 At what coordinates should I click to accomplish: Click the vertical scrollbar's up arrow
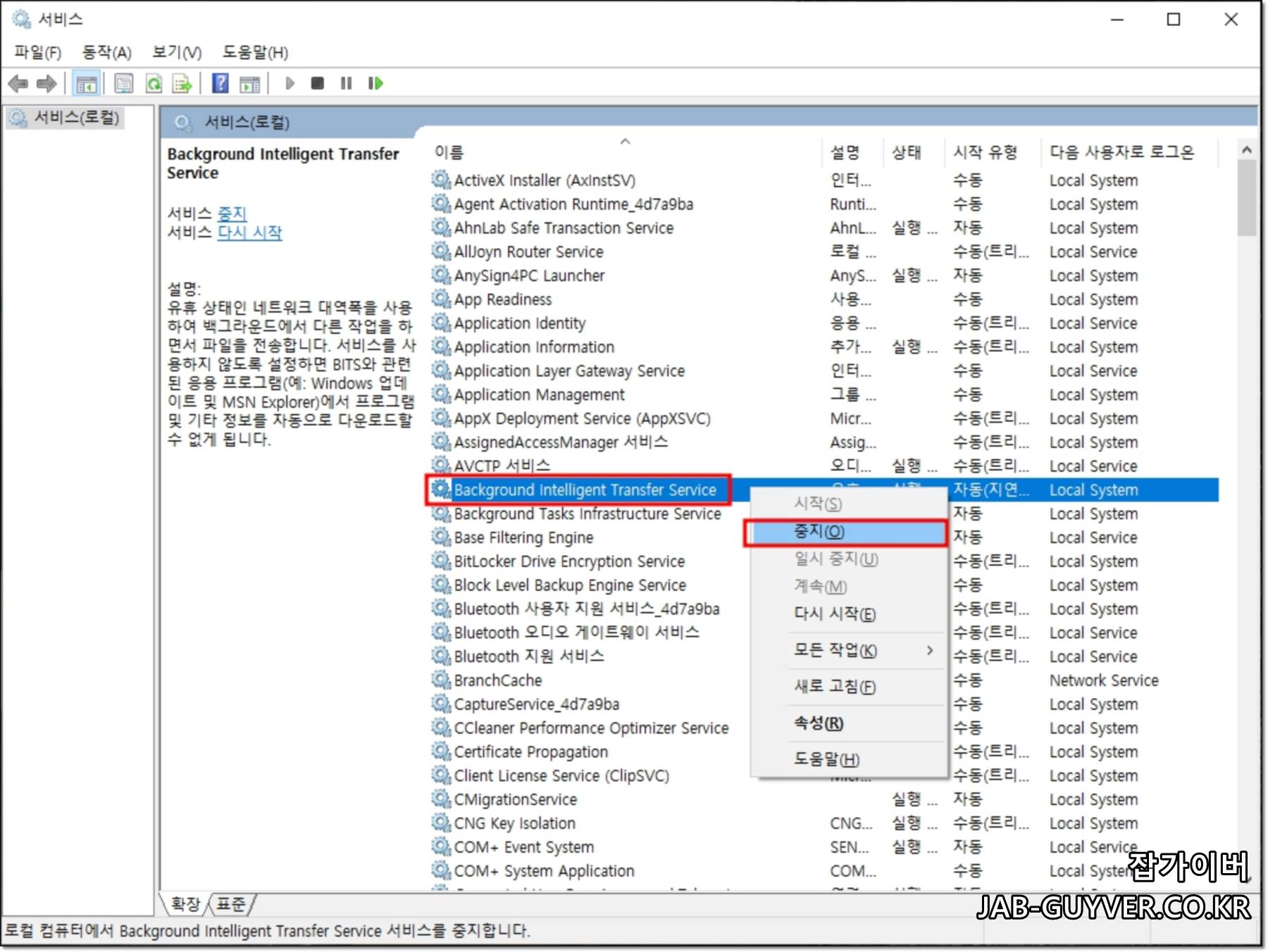tap(1245, 149)
